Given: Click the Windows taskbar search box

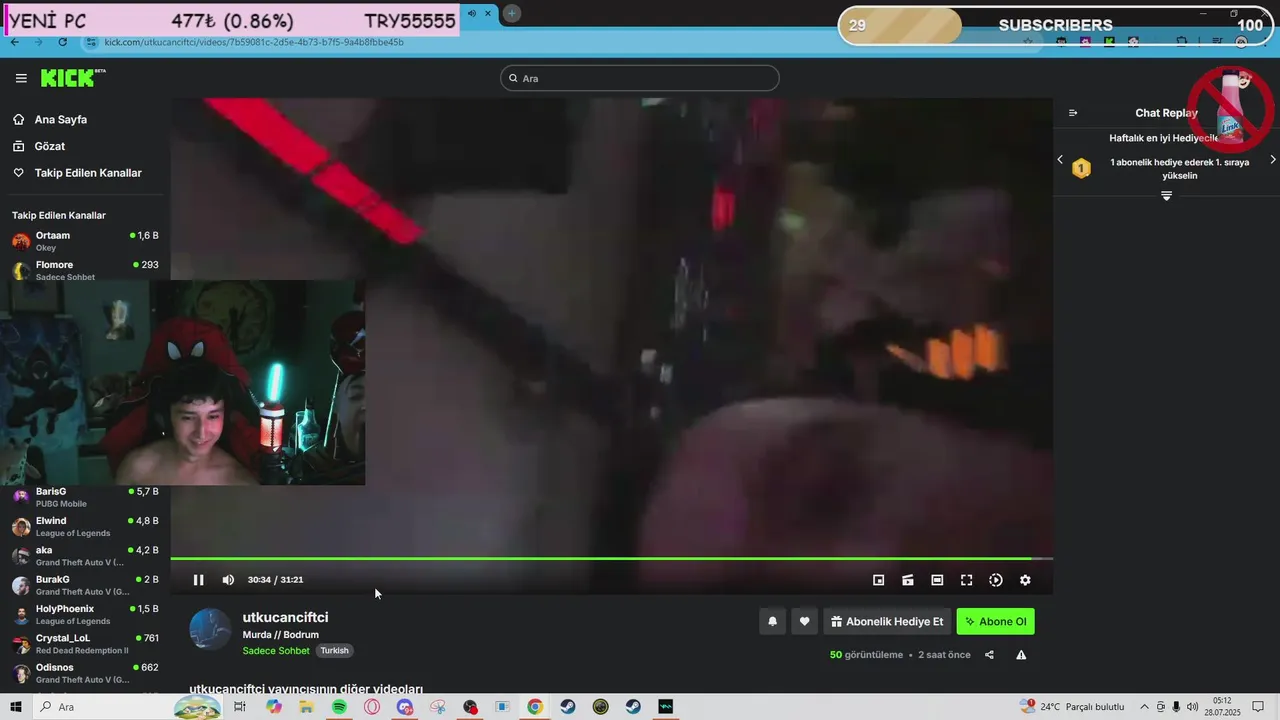Looking at the screenshot, I should coord(128,707).
